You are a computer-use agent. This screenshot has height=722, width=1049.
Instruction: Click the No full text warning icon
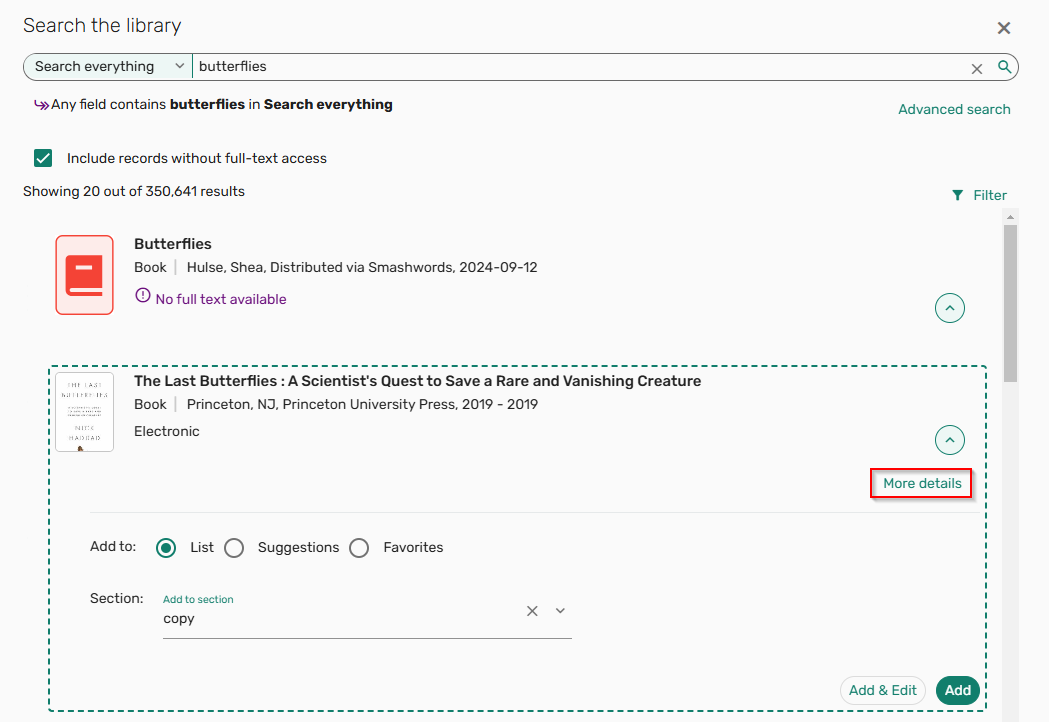point(143,298)
